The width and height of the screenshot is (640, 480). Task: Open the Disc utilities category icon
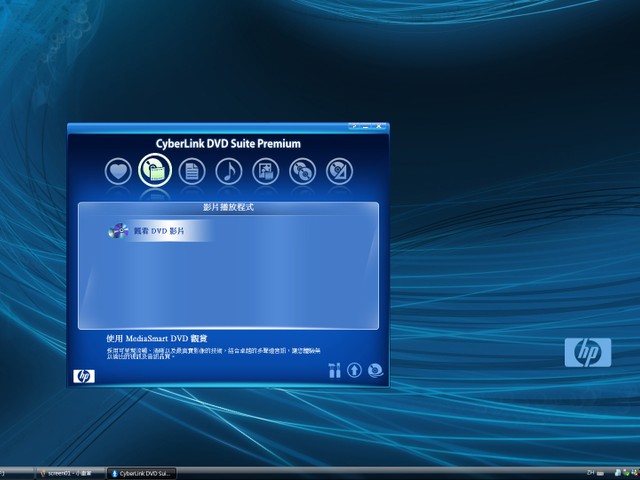click(339, 171)
